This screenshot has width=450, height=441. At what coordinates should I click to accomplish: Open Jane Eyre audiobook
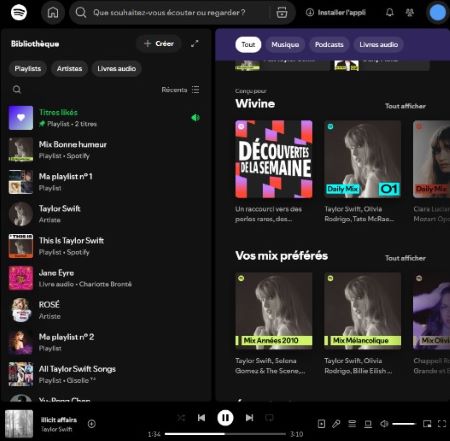(x=105, y=278)
